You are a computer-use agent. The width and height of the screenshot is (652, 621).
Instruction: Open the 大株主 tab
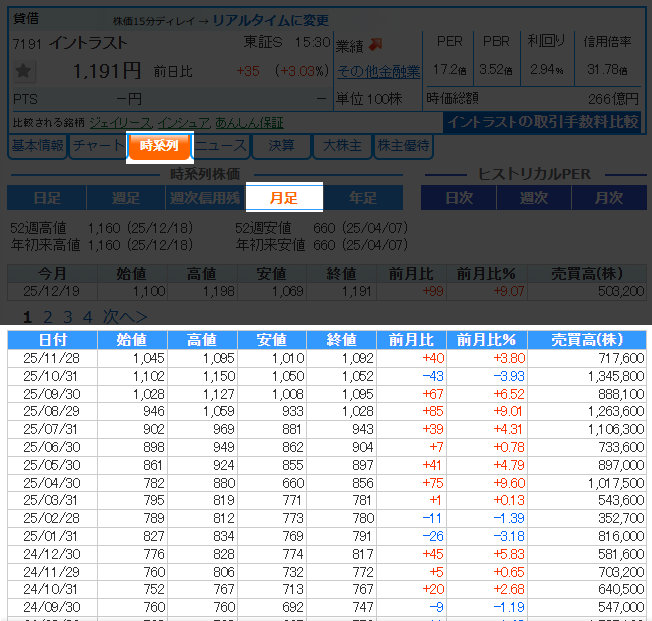(342, 146)
